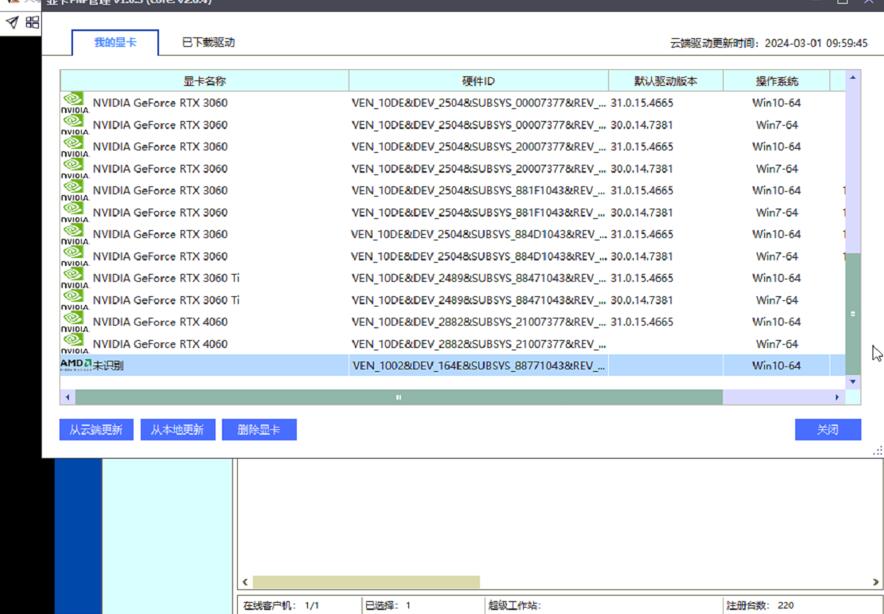Click NVIDIA logo of RTX 3060 Ti Win7-64 row
884x614 pixels.
(74, 300)
